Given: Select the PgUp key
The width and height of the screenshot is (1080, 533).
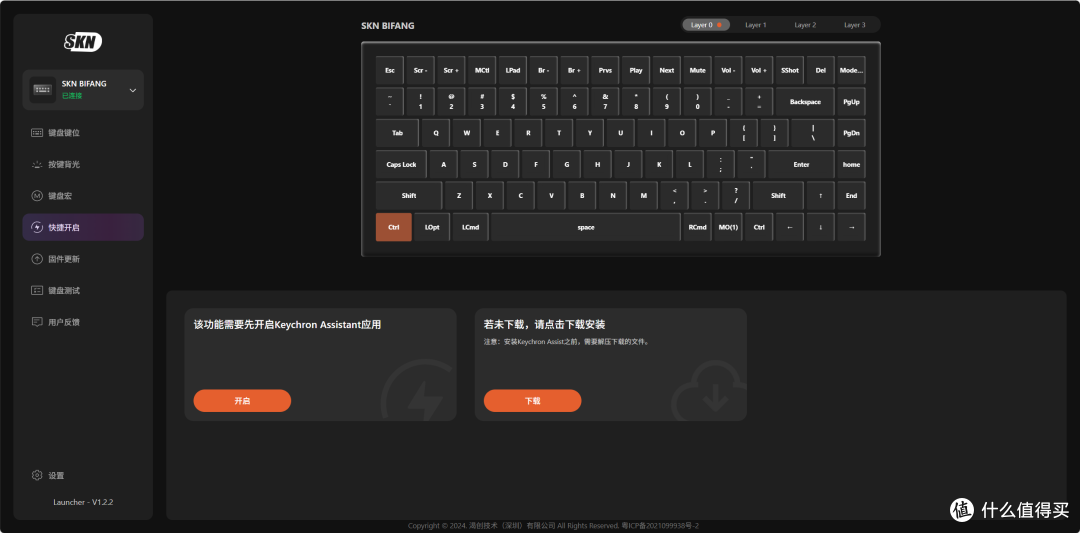Looking at the screenshot, I should click(x=851, y=102).
